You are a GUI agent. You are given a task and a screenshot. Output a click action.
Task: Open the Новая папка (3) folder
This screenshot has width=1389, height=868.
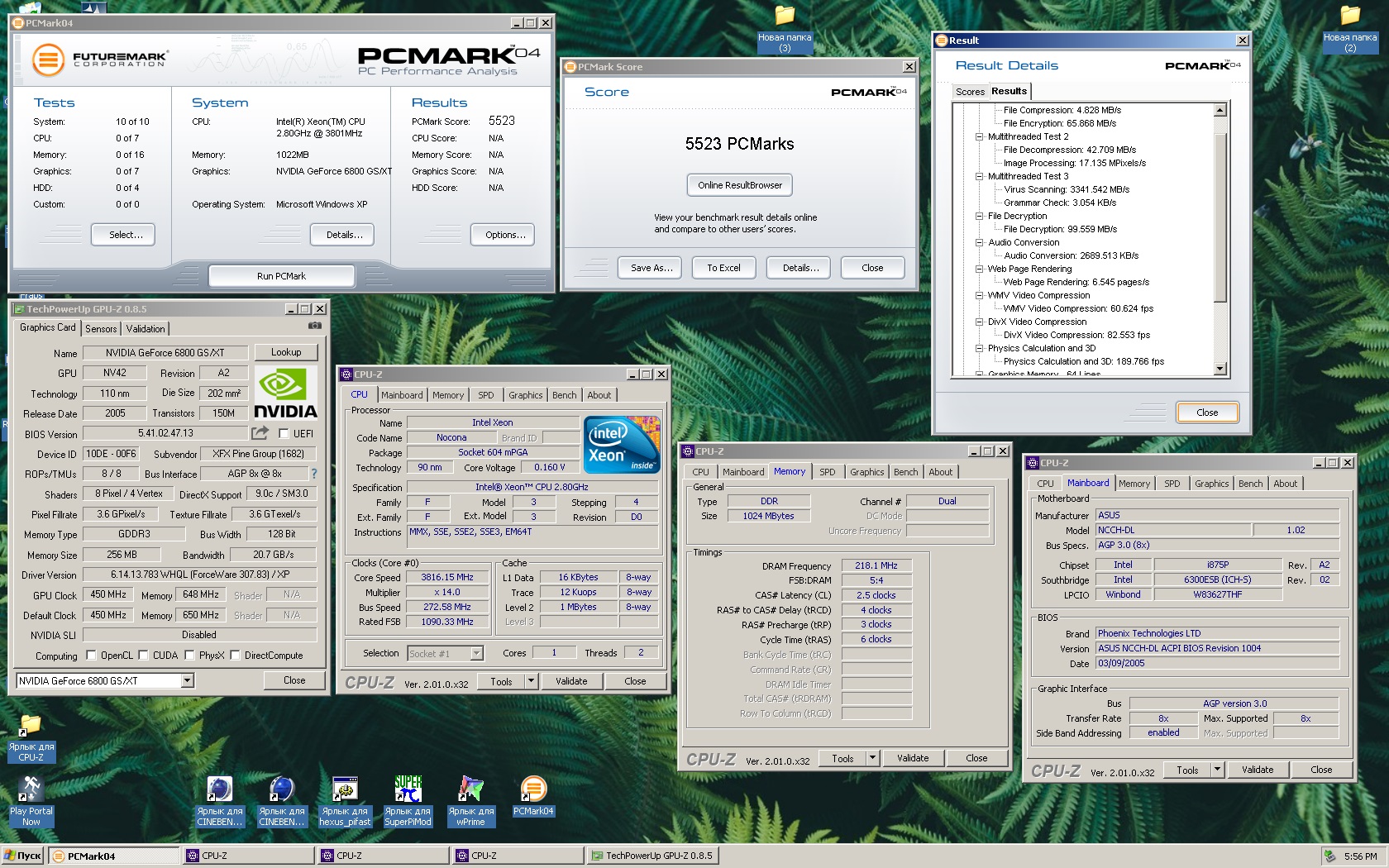(785, 29)
